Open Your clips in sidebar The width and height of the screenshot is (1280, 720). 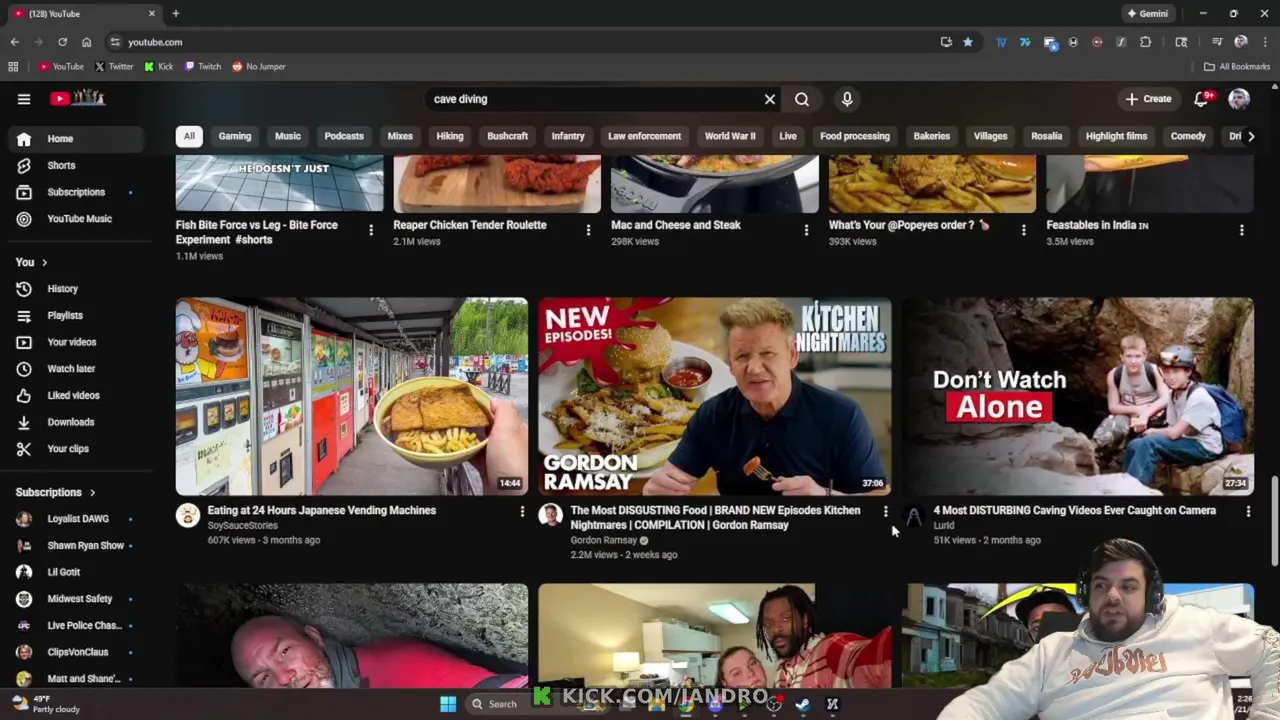pyautogui.click(x=75, y=449)
